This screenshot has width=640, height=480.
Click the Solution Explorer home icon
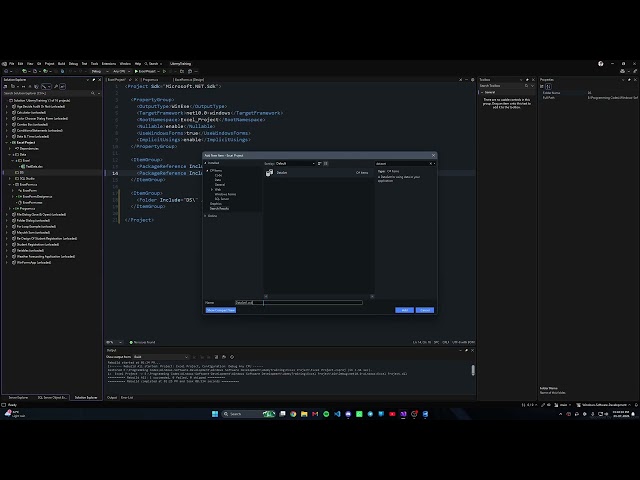click(5, 87)
